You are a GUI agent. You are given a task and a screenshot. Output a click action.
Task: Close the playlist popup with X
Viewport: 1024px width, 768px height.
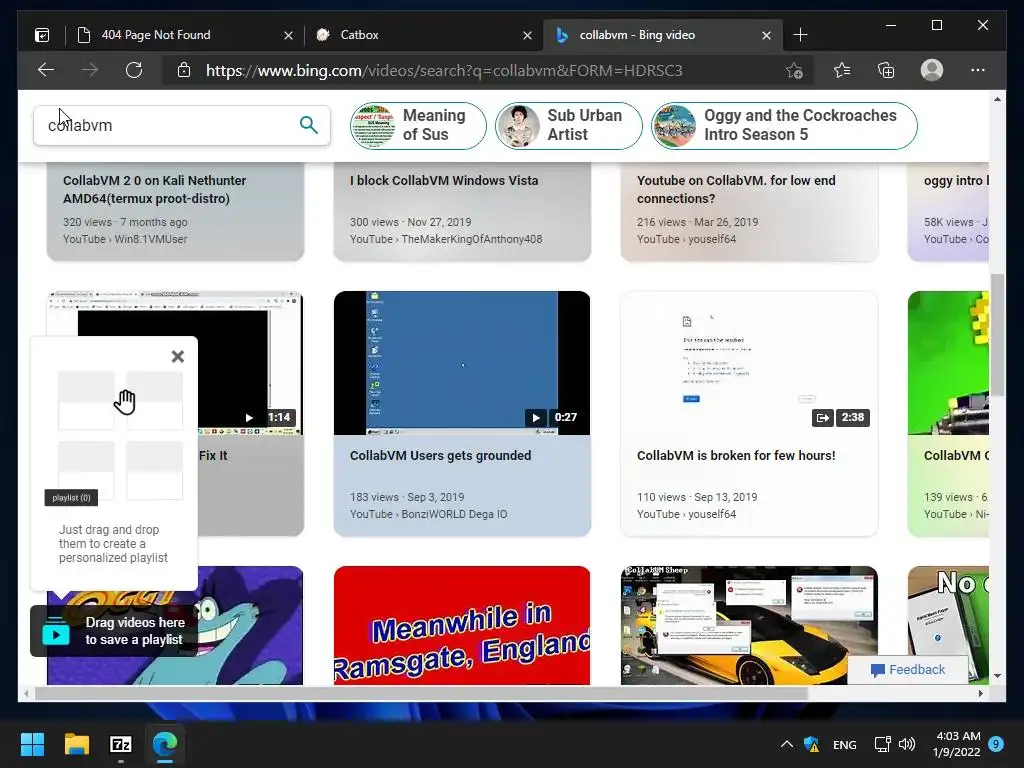tap(178, 357)
